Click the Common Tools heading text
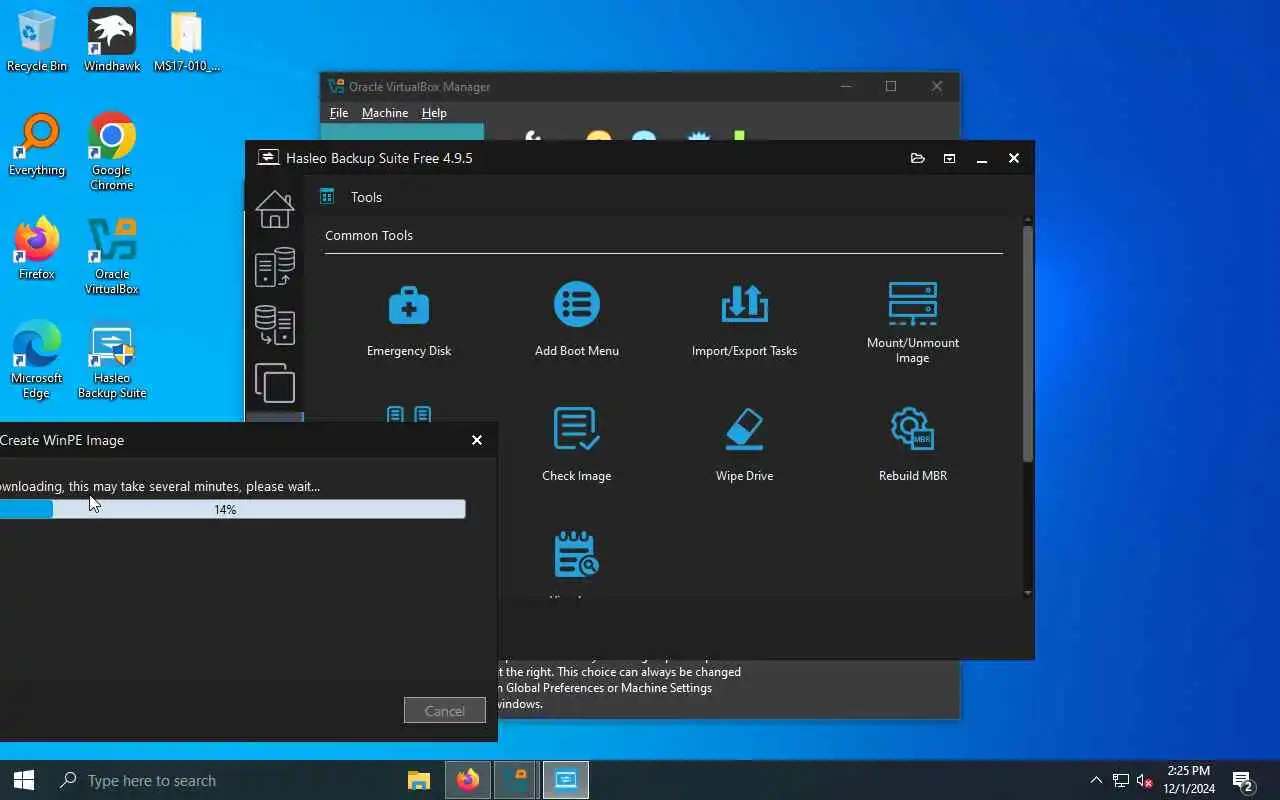 pyautogui.click(x=369, y=235)
